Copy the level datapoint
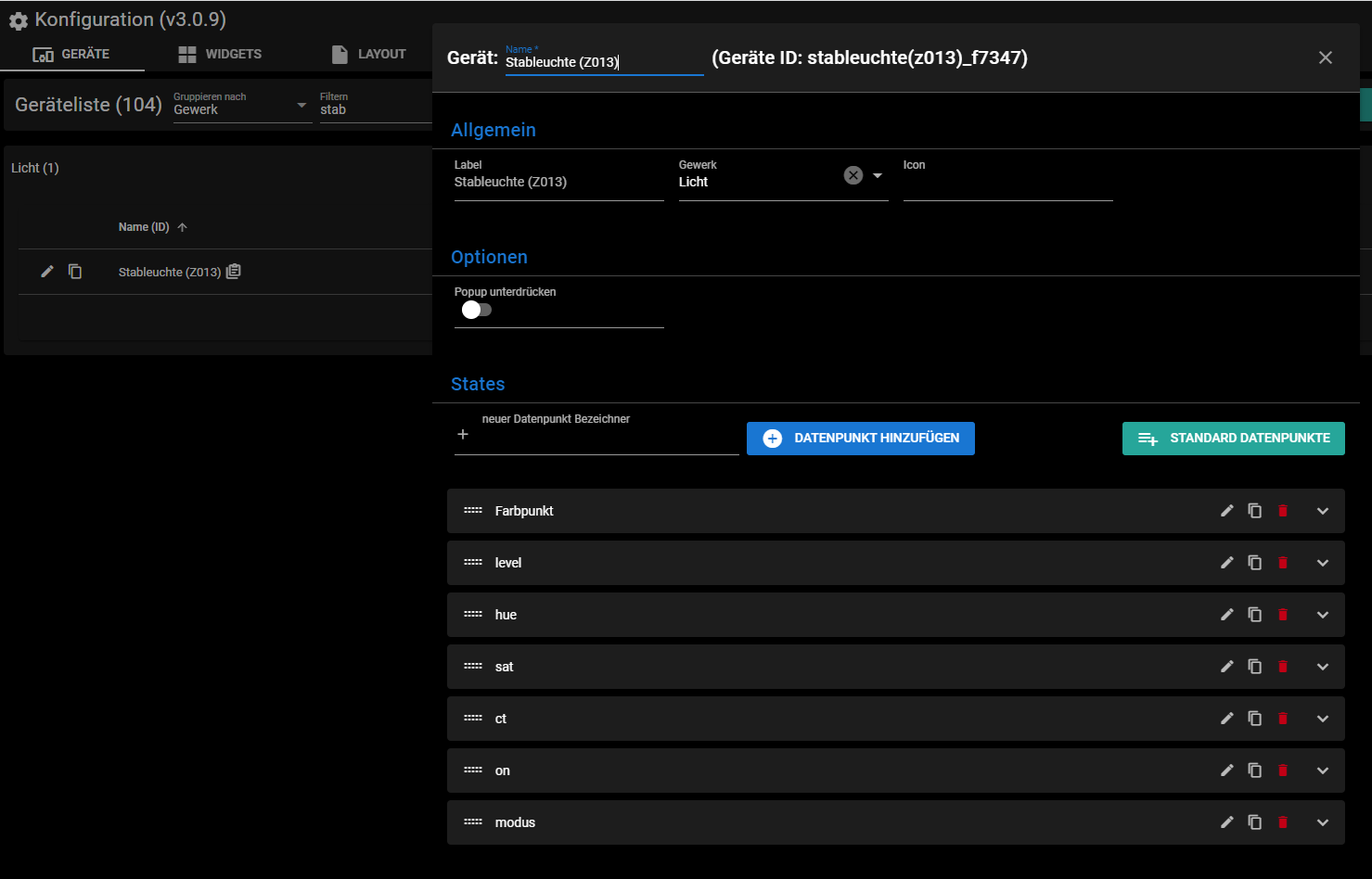 [1255, 563]
